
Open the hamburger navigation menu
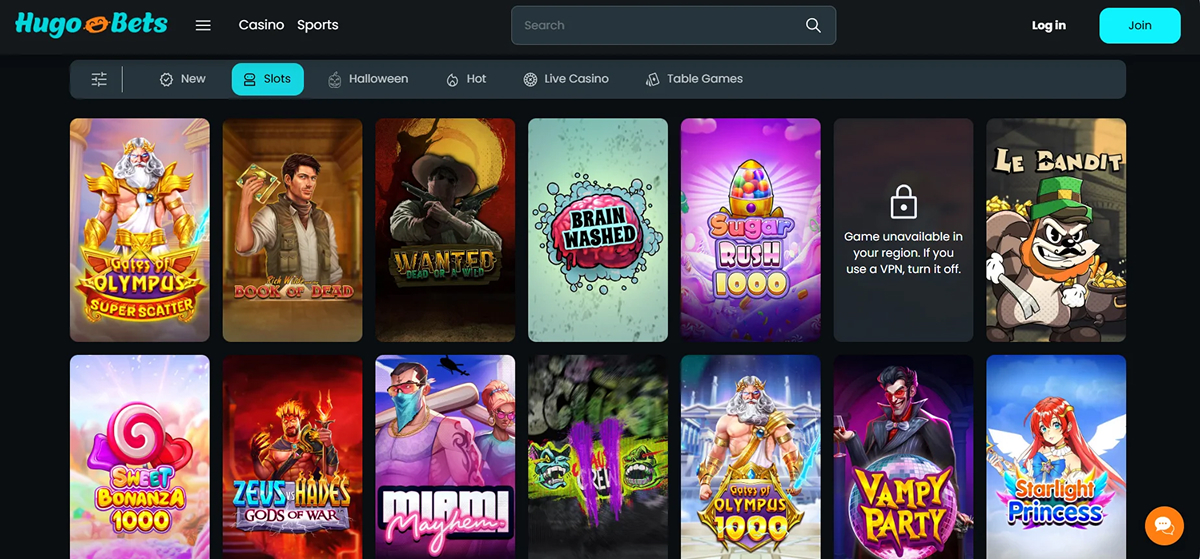click(x=203, y=25)
